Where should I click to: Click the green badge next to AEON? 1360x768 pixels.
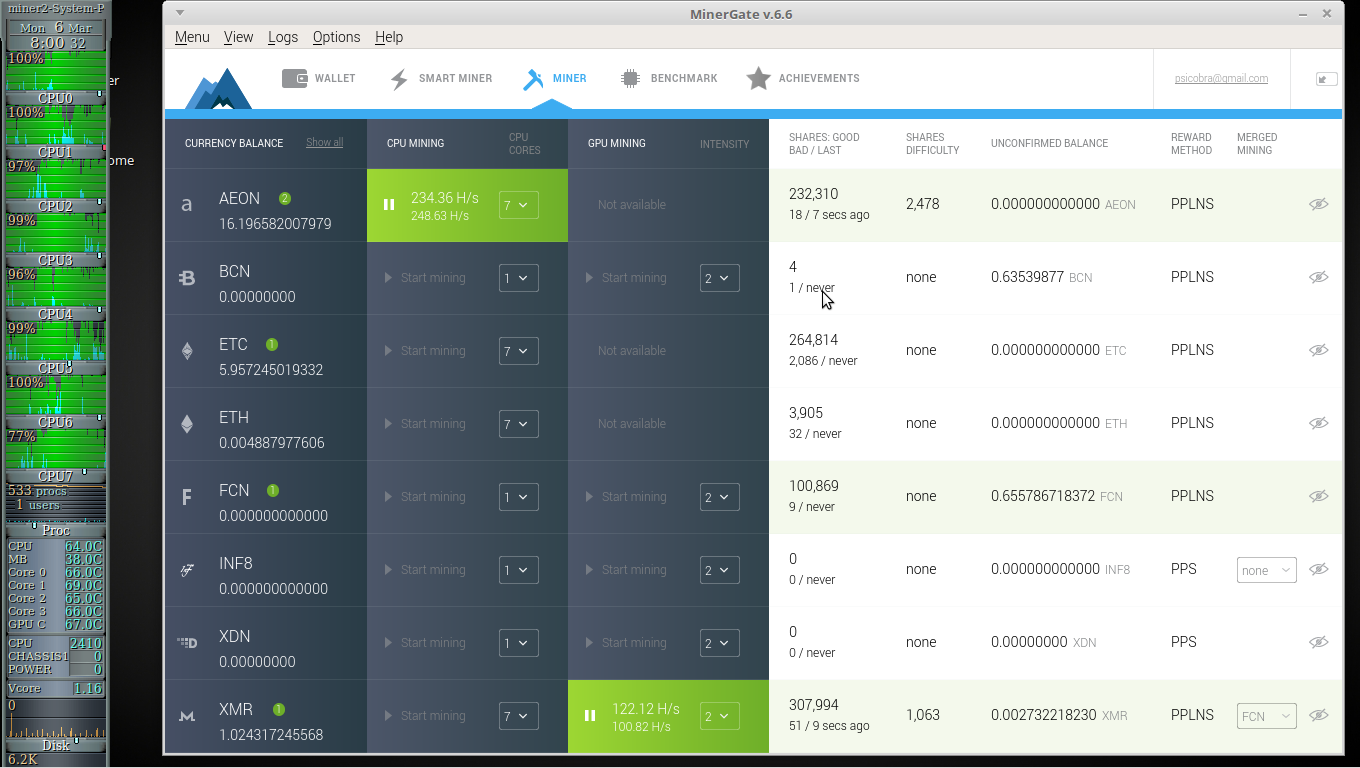pyautogui.click(x=285, y=198)
